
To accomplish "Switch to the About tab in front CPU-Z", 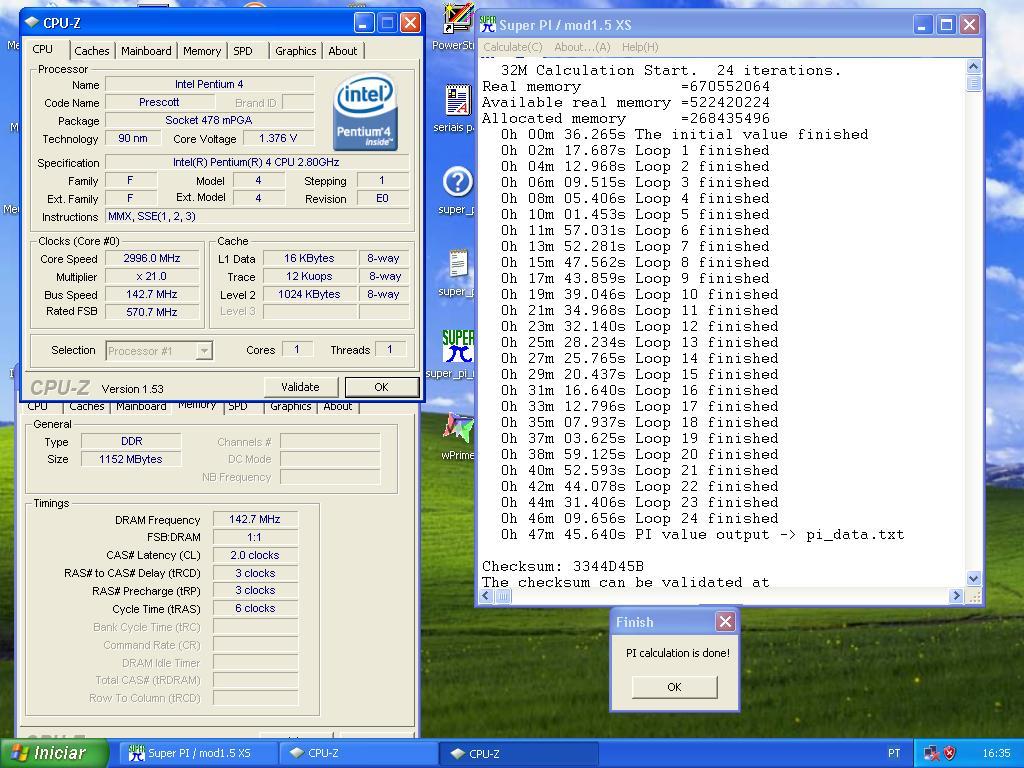I will 342,51.
